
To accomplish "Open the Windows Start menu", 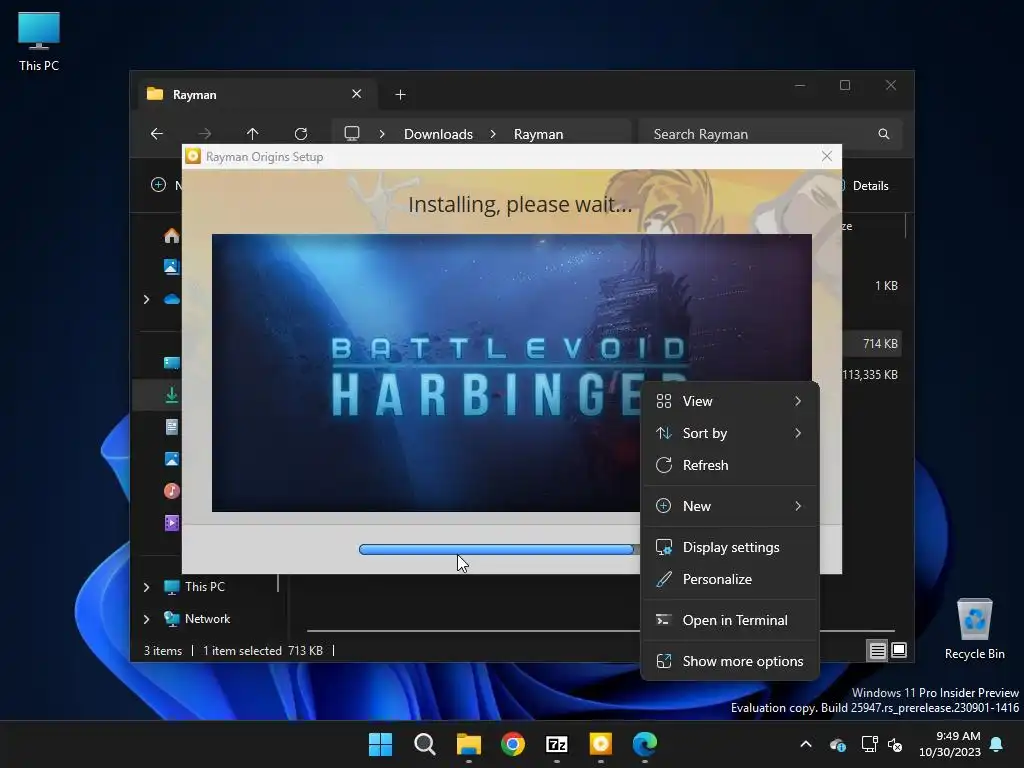I will [x=380, y=744].
